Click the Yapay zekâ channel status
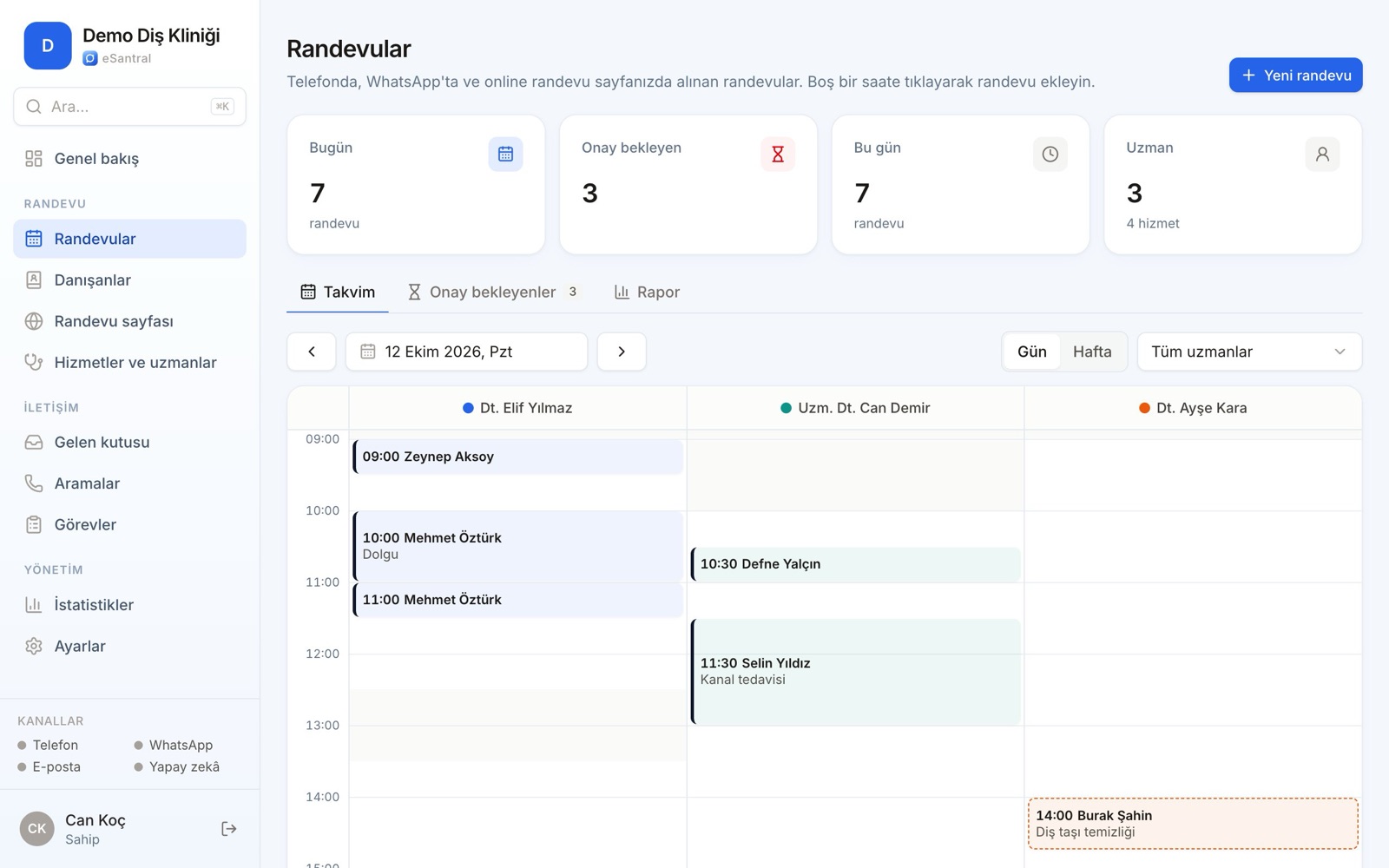Screen dimensions: 1389x868 [177, 766]
